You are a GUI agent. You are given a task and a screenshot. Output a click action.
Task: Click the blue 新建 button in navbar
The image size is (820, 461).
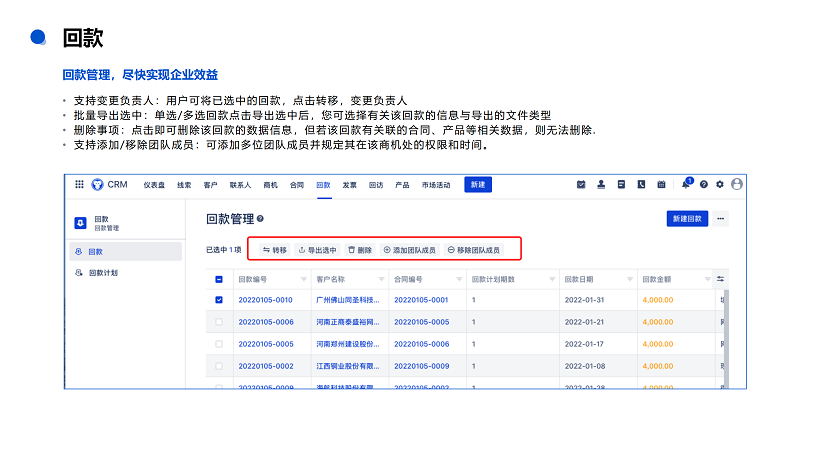point(478,185)
